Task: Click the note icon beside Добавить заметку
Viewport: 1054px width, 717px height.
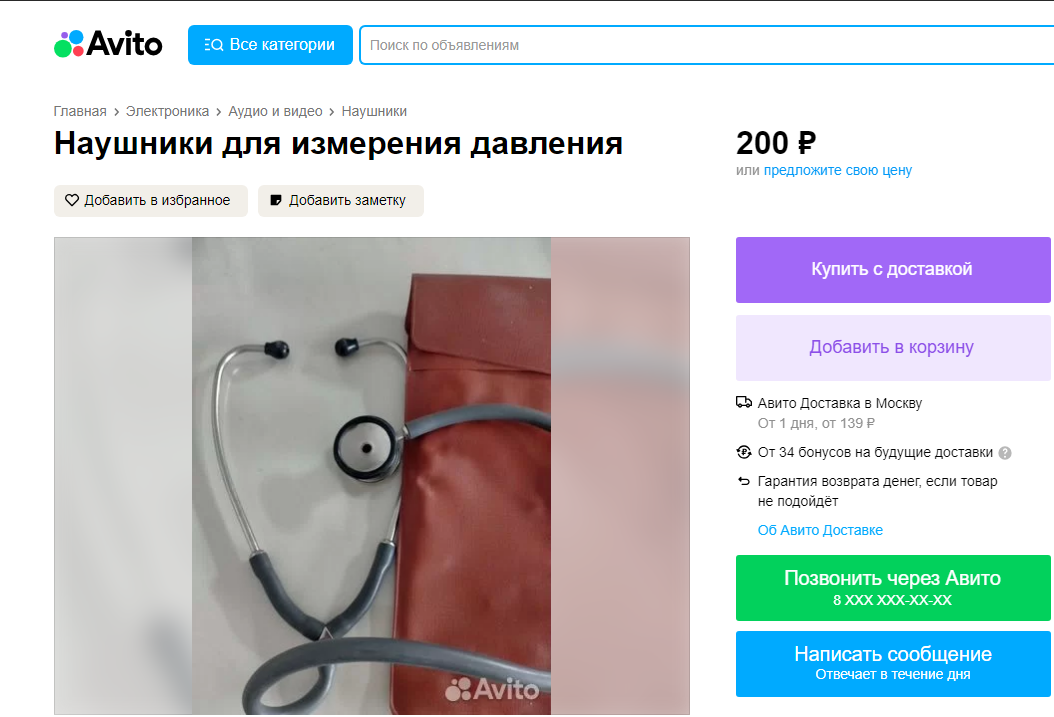Action: [x=276, y=200]
